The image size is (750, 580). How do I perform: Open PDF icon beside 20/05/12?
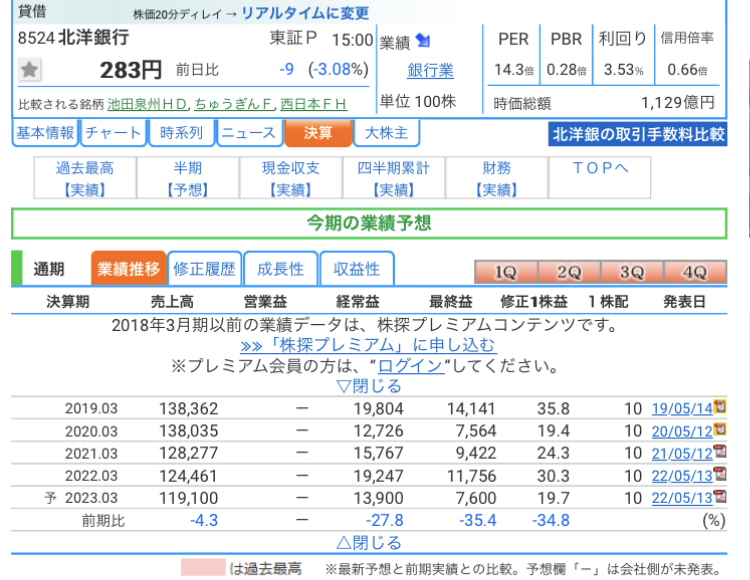[x=720, y=429]
